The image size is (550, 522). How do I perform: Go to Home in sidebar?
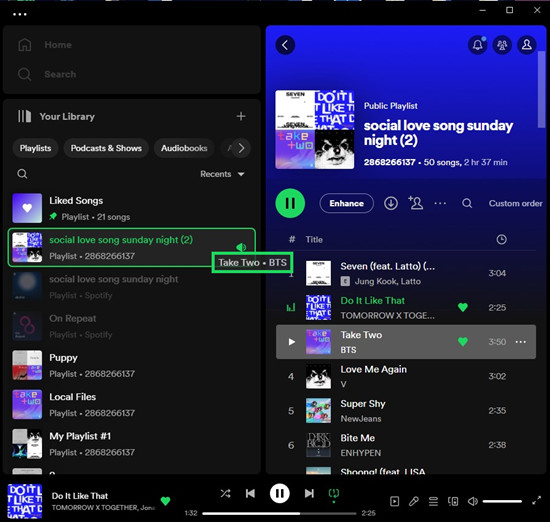point(45,45)
